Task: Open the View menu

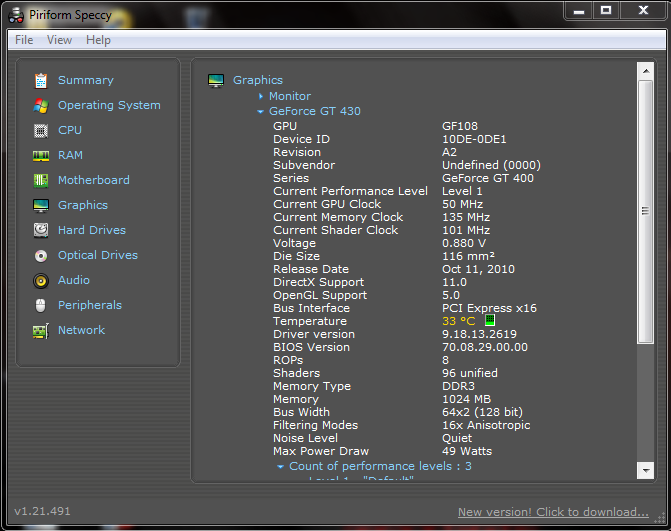Action: click(x=59, y=40)
